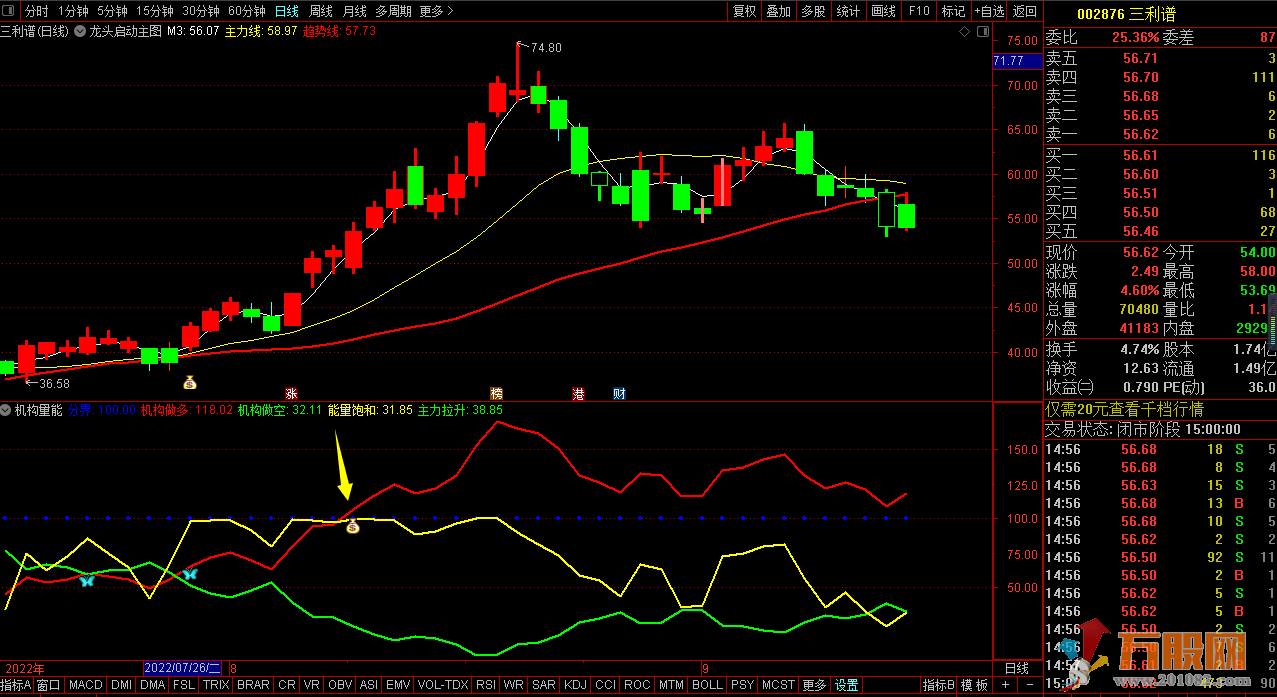Click the 返回 back button
This screenshot has height=697, width=1277.
1025,11
